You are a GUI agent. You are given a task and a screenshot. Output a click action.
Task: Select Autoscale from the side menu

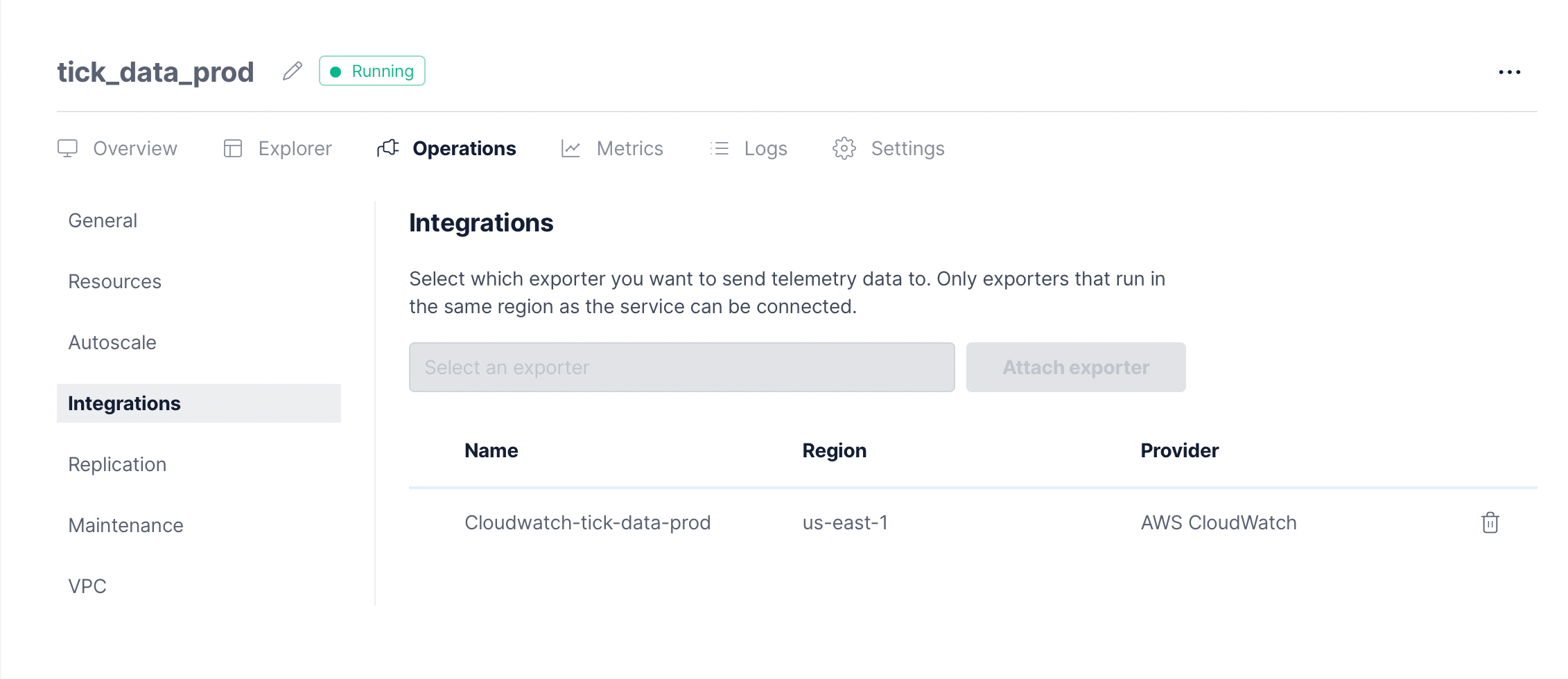pyautogui.click(x=112, y=342)
